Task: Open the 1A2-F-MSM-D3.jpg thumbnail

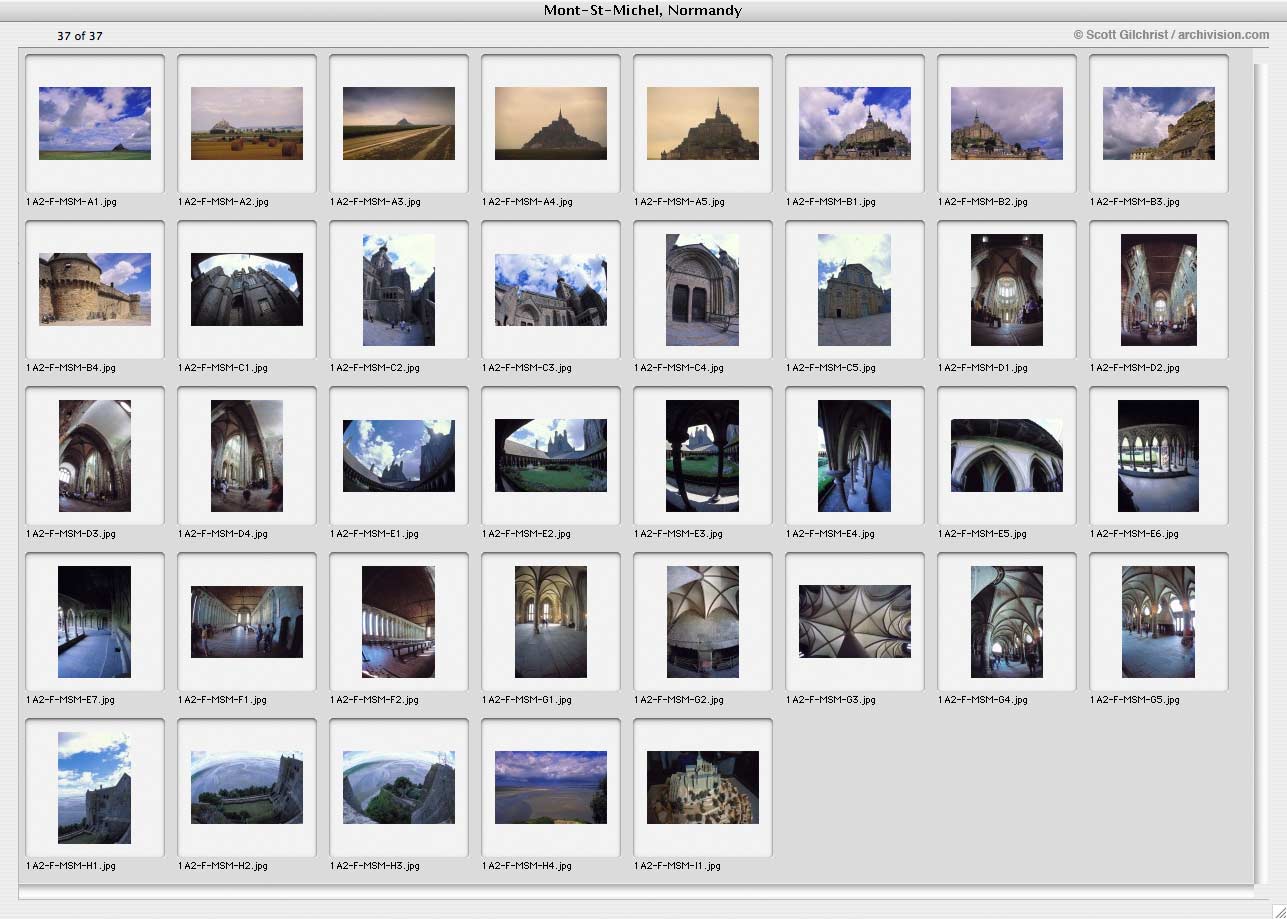Action: (95, 455)
